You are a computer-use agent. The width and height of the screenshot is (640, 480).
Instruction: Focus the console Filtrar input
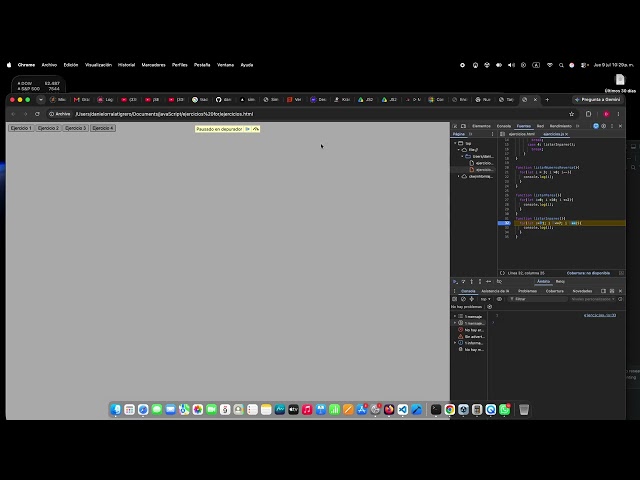[538, 299]
